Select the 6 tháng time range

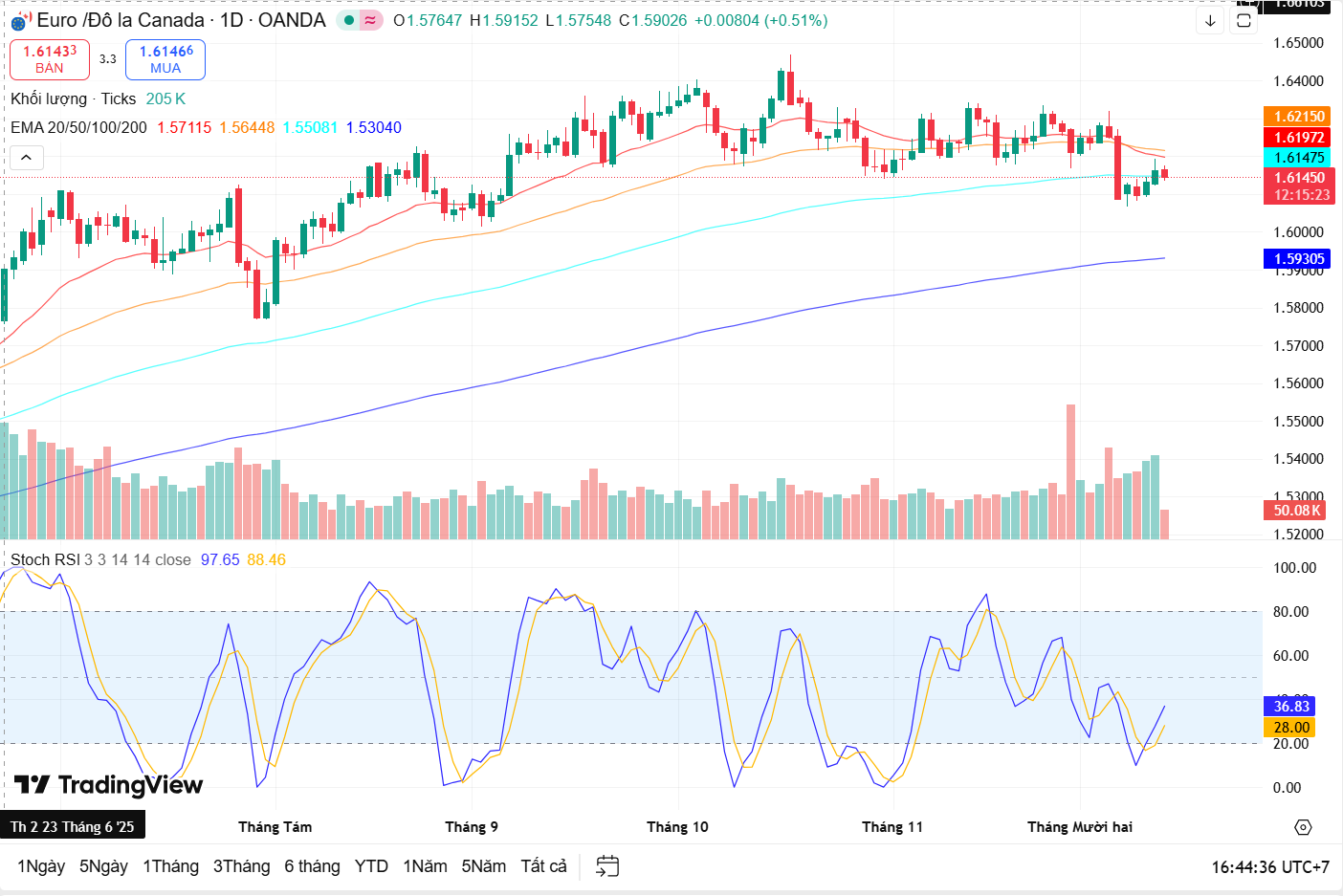click(312, 866)
